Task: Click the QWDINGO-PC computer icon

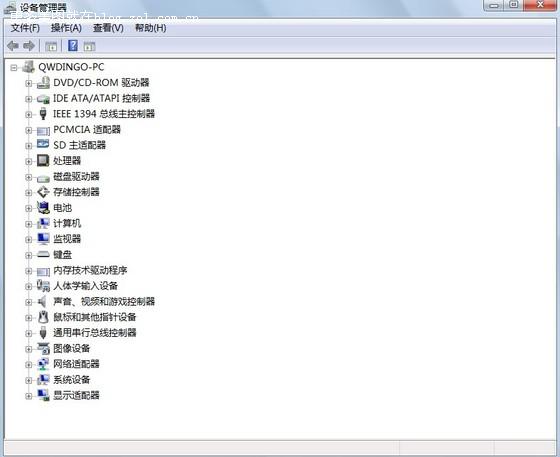Action: (29, 67)
